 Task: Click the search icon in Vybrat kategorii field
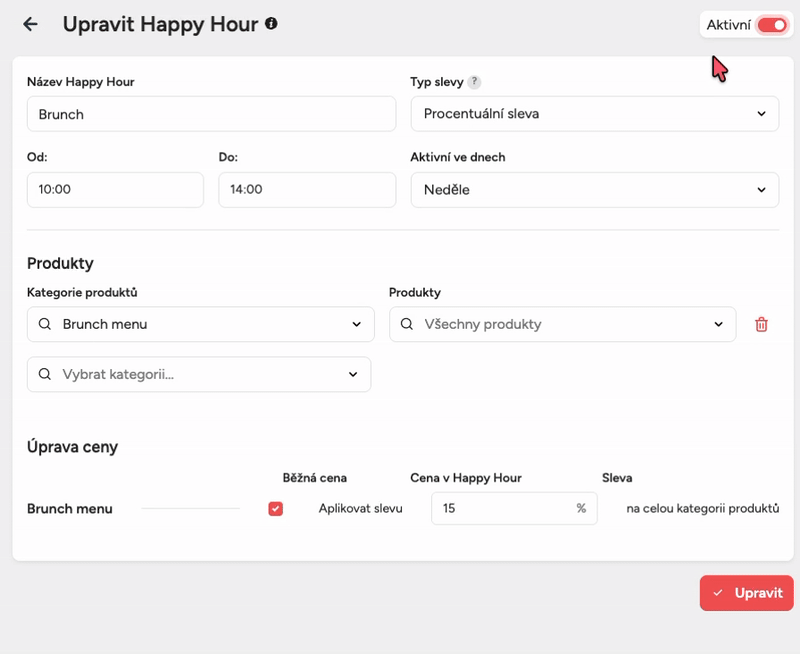coord(44,374)
